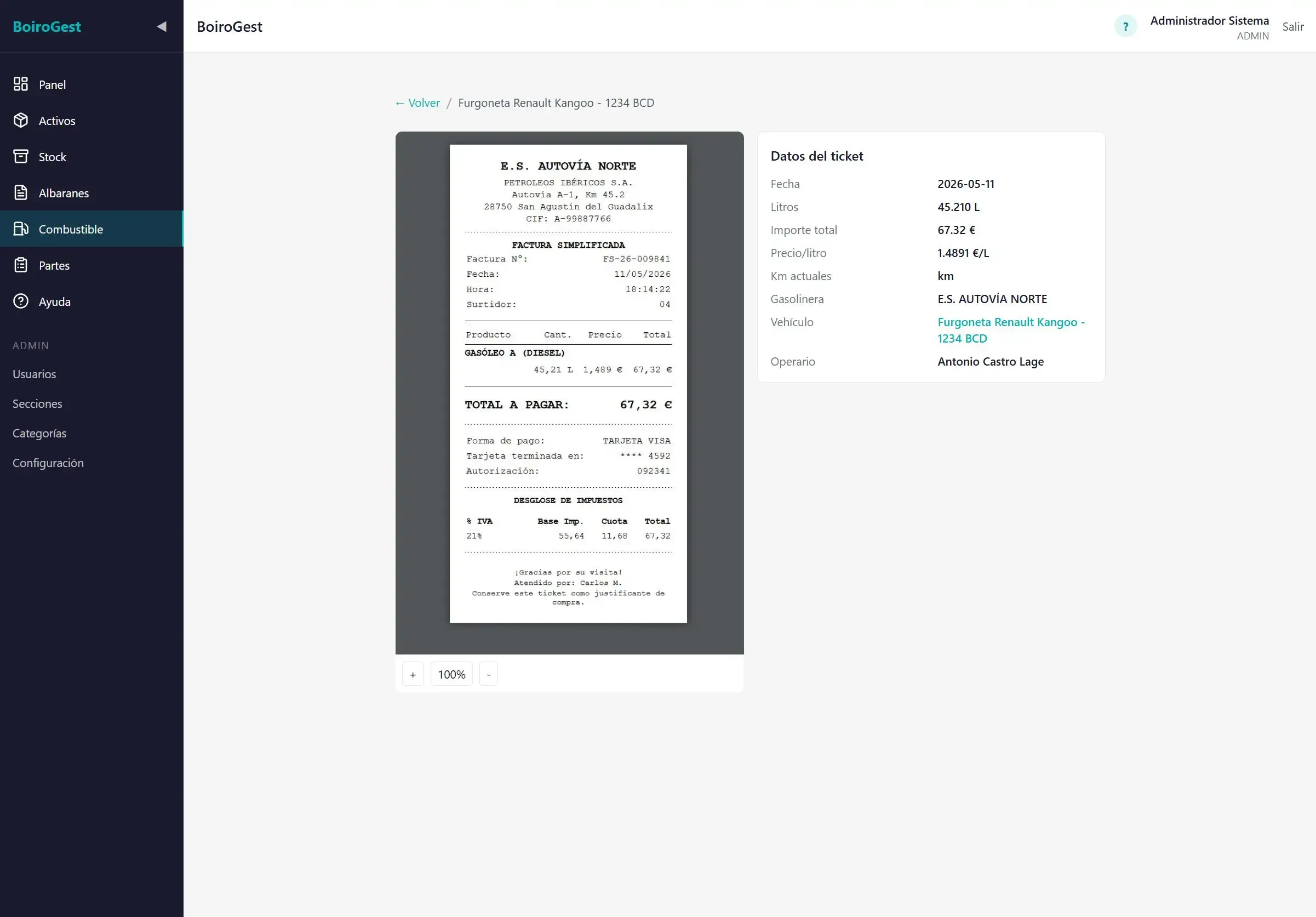Go back with the Volver link
1316x917 pixels.
[417, 102]
